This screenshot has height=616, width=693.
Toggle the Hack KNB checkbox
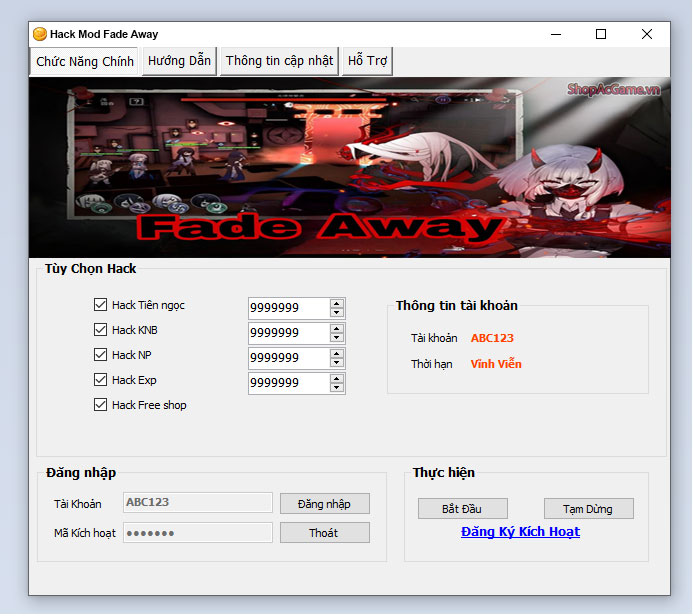click(100, 330)
